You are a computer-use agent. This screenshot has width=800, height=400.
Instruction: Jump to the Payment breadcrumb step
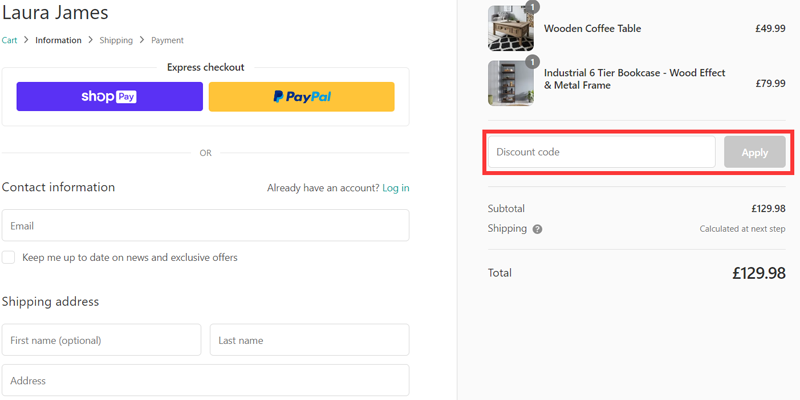pyautogui.click(x=167, y=40)
